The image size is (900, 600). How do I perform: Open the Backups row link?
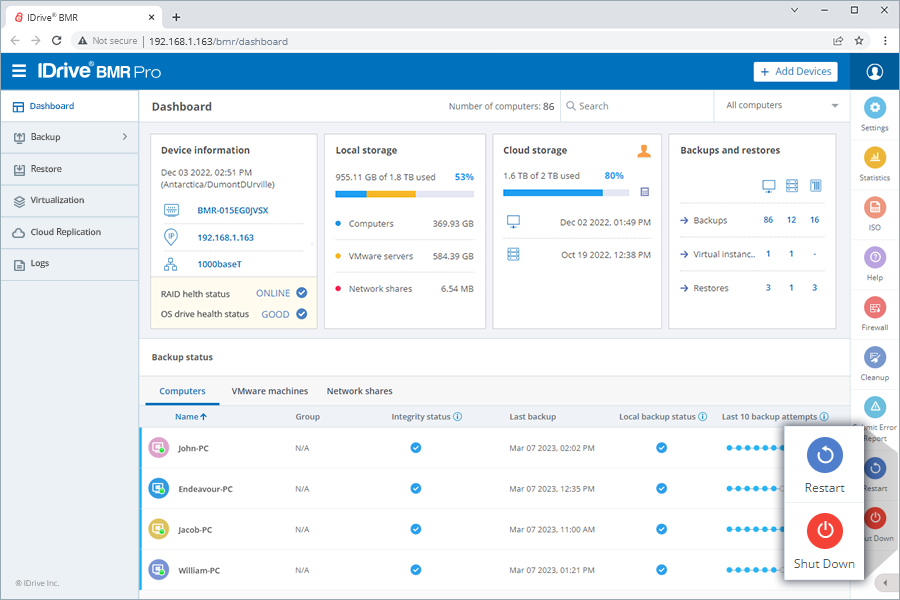709,220
